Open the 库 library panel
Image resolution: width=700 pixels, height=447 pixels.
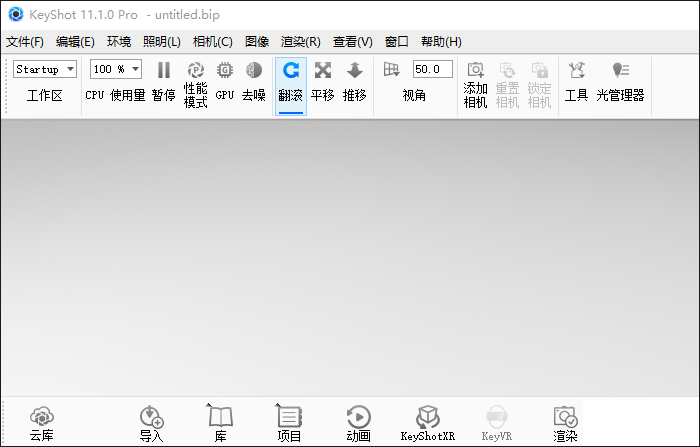(x=221, y=423)
